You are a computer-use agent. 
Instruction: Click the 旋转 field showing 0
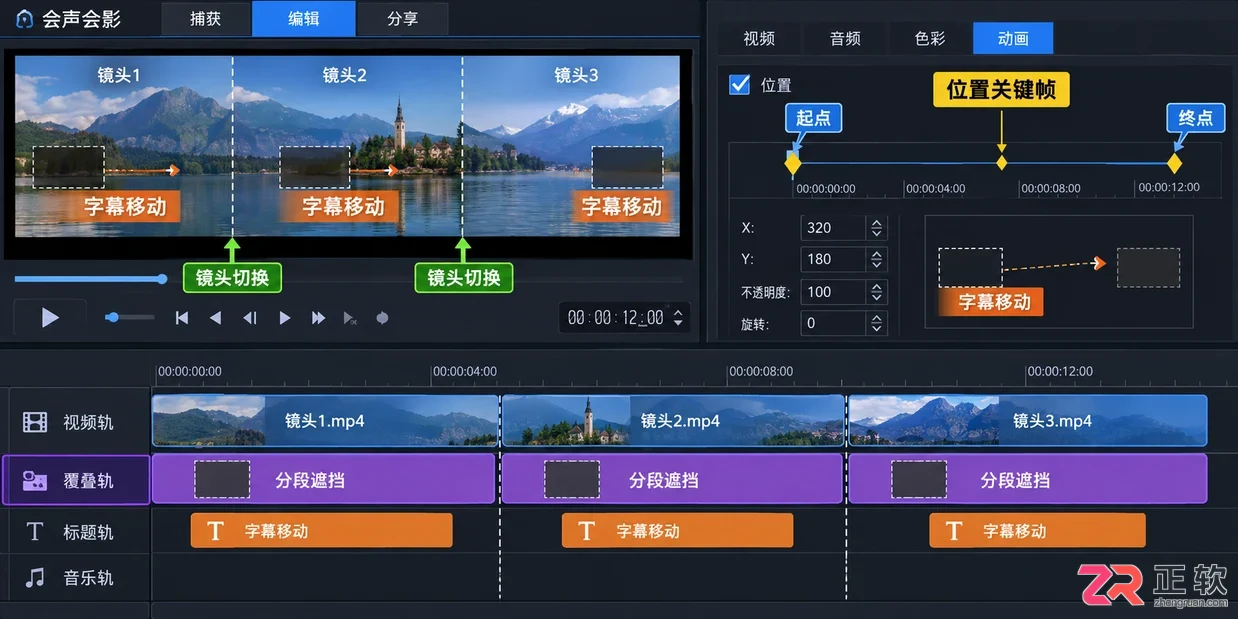(x=832, y=324)
